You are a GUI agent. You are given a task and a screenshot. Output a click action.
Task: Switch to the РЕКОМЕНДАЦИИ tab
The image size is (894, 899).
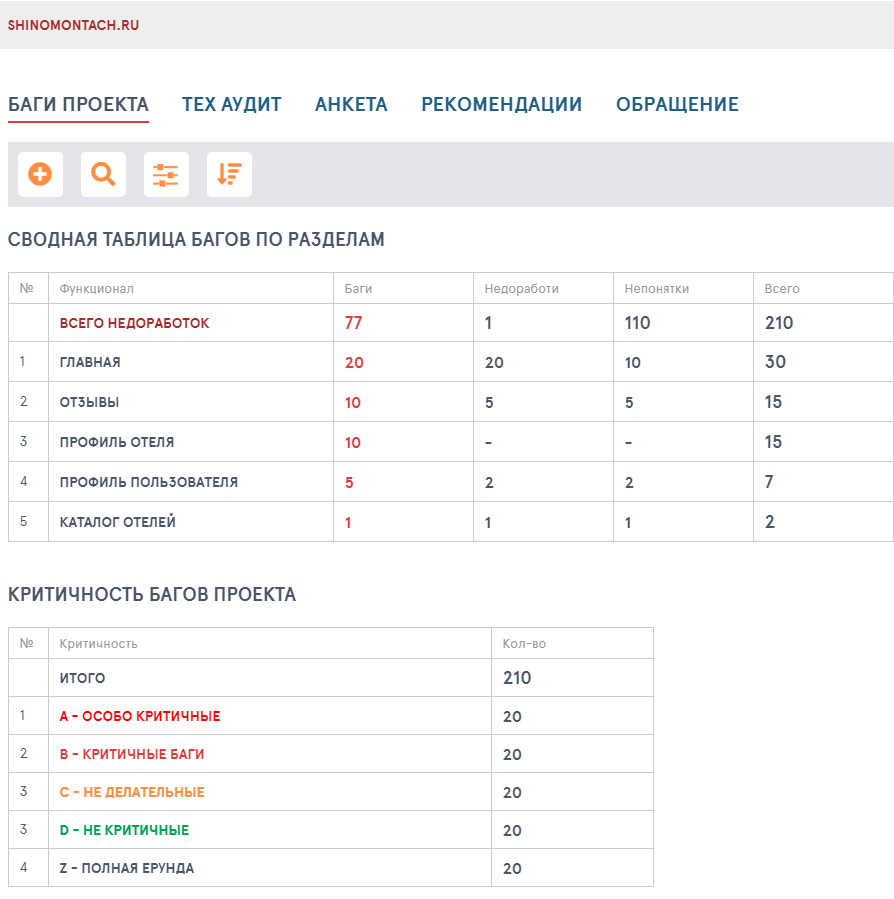[x=503, y=103]
